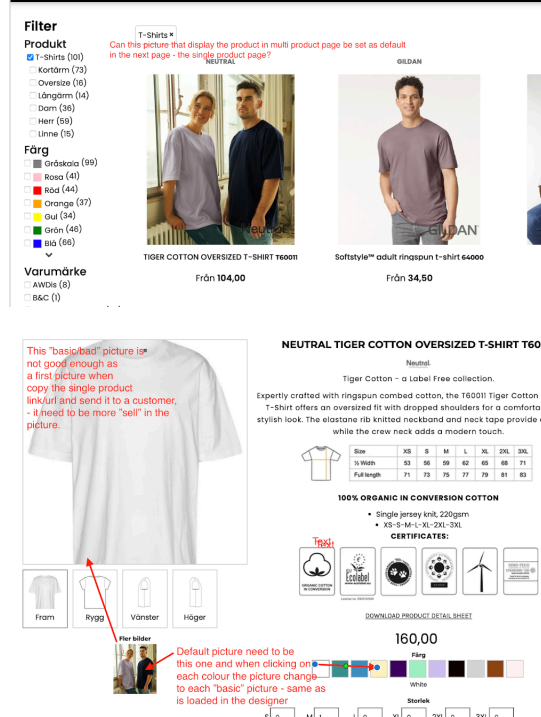The width and height of the screenshot is (541, 717).
Task: Select the Höger right view thumbnail
Action: [x=194, y=598]
